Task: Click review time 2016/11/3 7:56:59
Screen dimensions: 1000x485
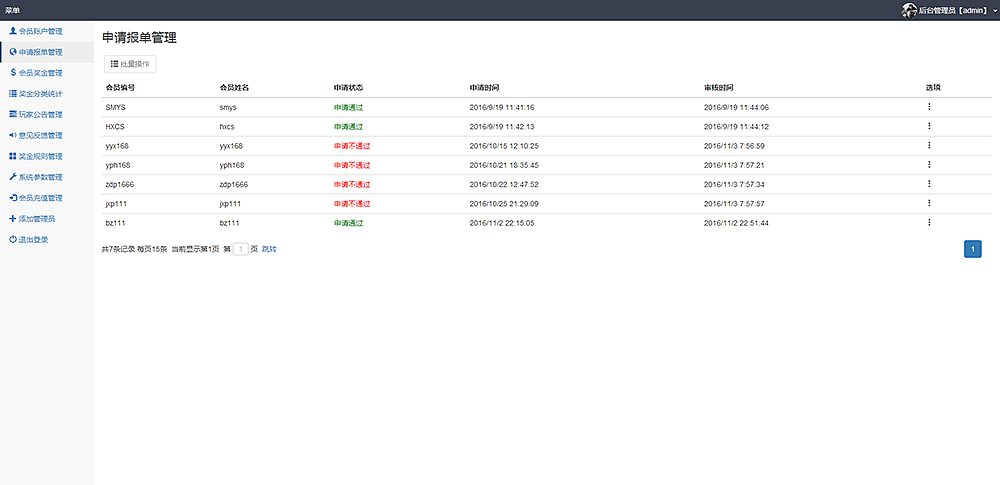Action: coord(734,146)
